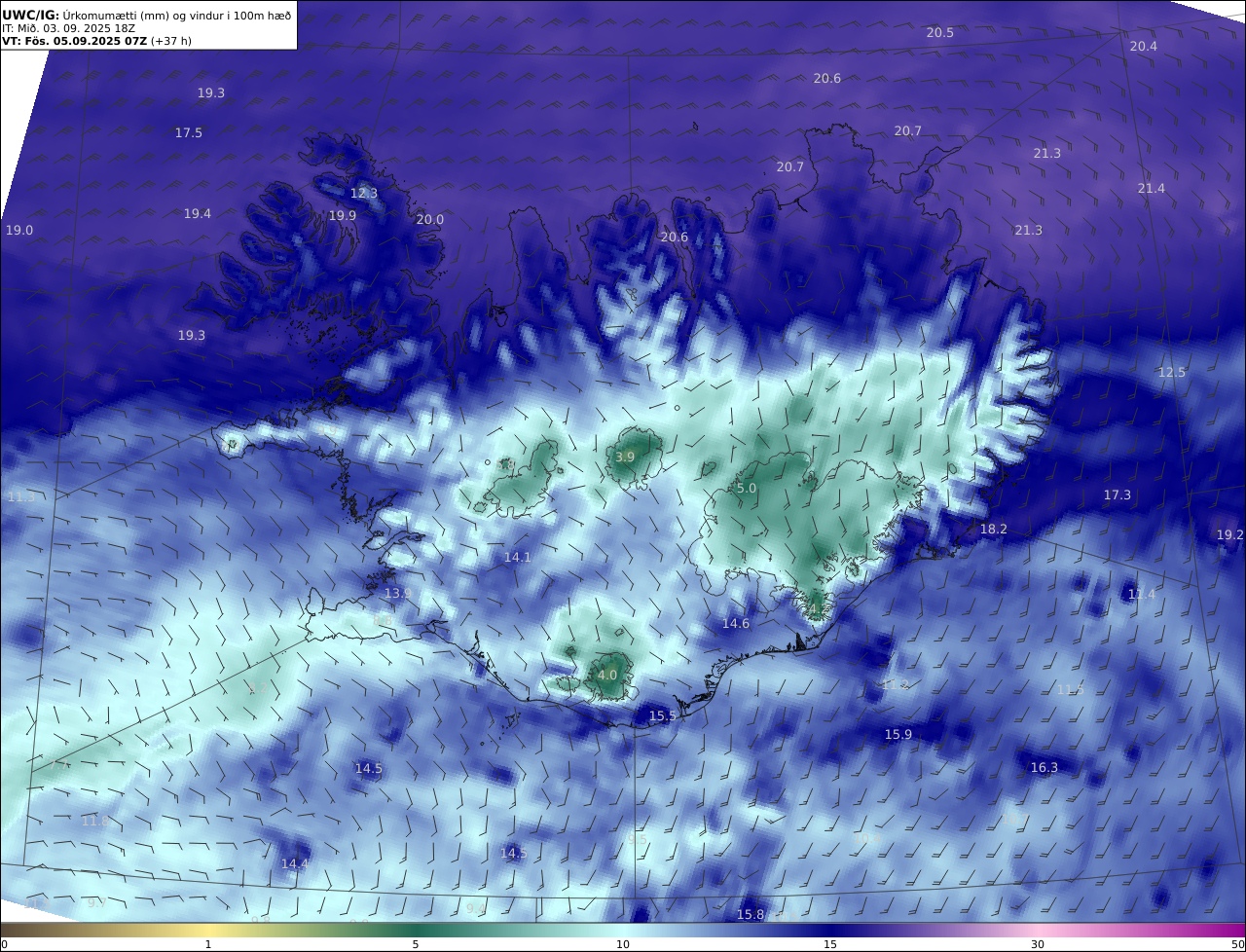This screenshot has width=1246, height=952.
Task: Click the color scale tick label 5
Action: 416,944
